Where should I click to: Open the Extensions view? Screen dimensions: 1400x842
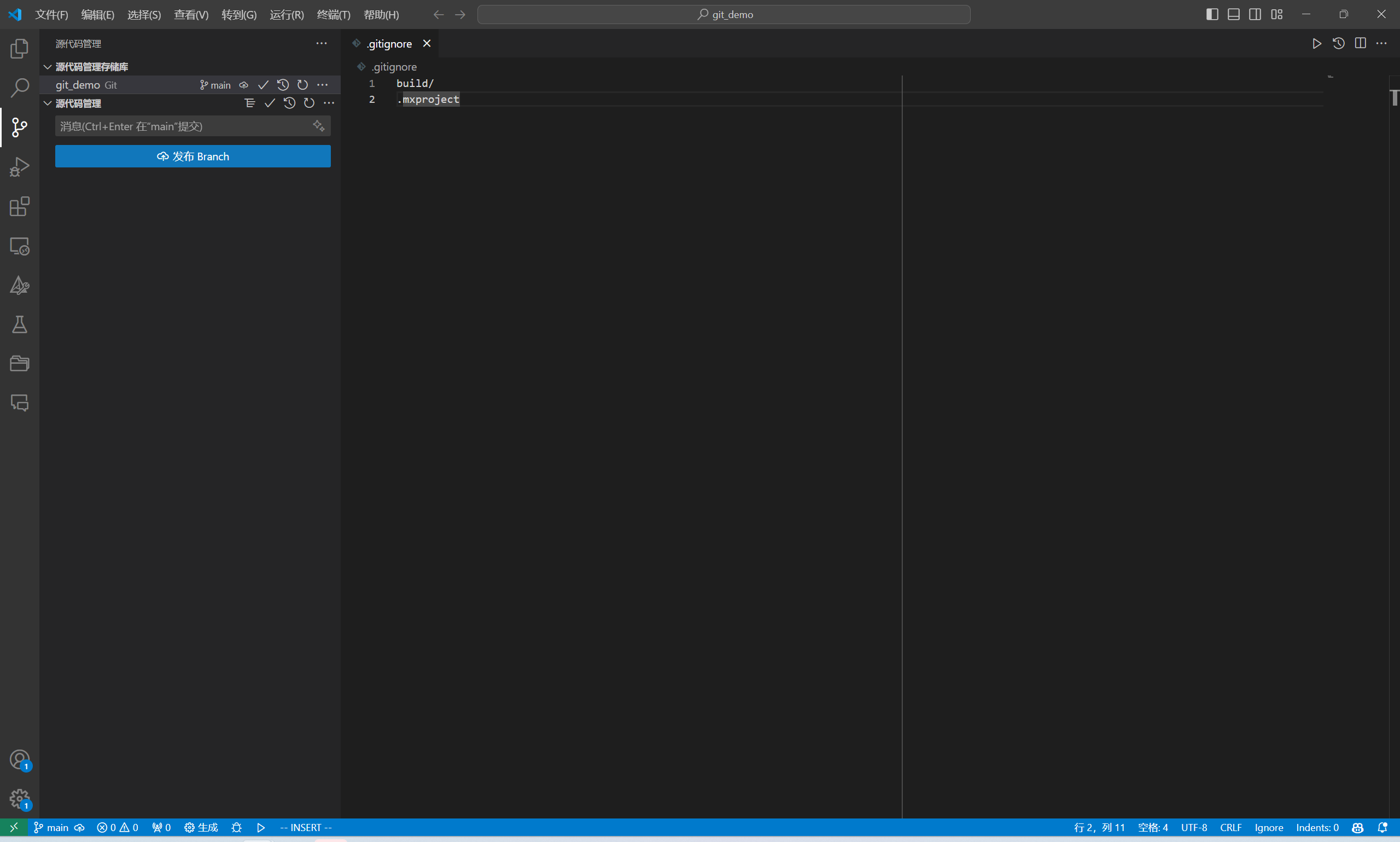[x=19, y=206]
